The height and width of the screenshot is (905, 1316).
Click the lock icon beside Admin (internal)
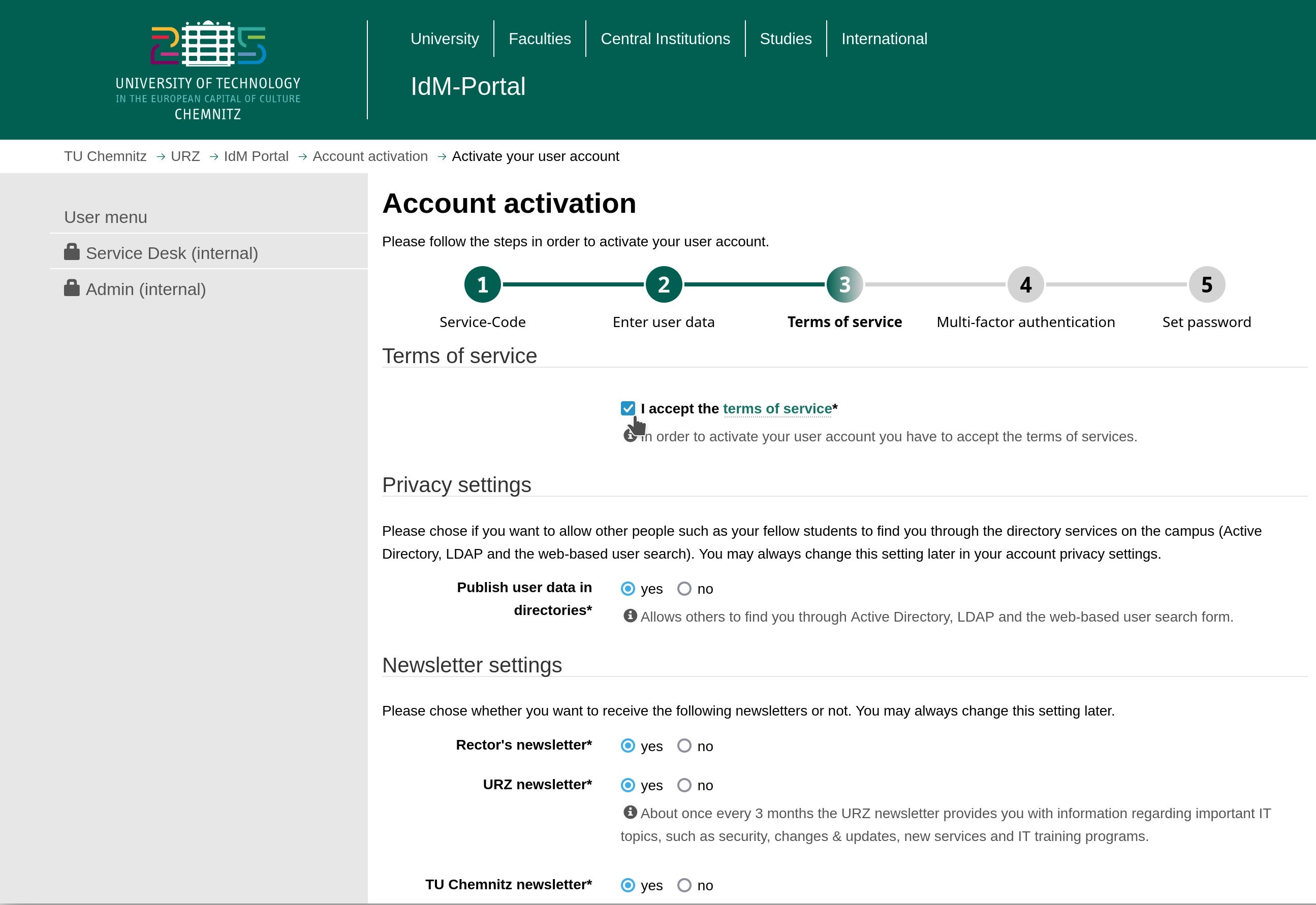[x=72, y=287]
